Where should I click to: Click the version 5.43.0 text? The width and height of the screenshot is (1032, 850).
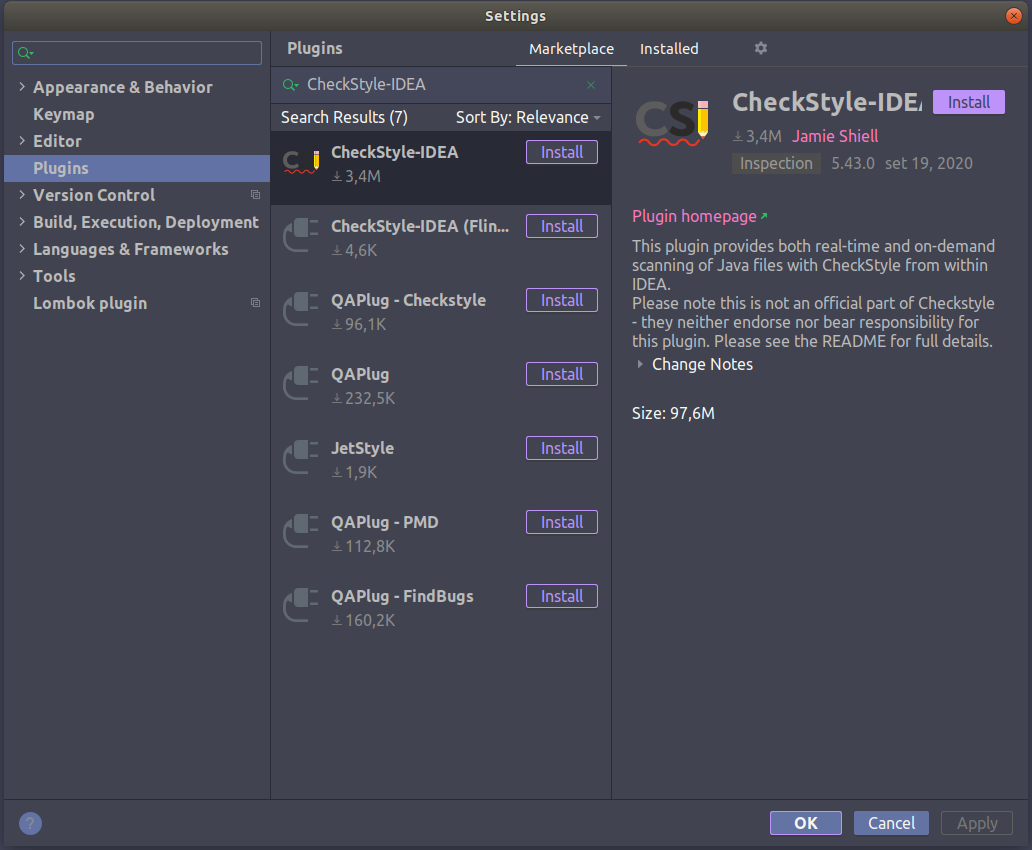(852, 163)
